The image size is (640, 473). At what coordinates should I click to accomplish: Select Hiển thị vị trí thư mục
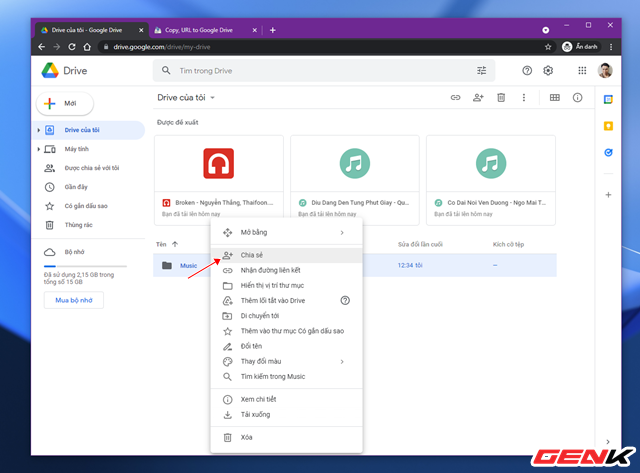[x=286, y=285]
